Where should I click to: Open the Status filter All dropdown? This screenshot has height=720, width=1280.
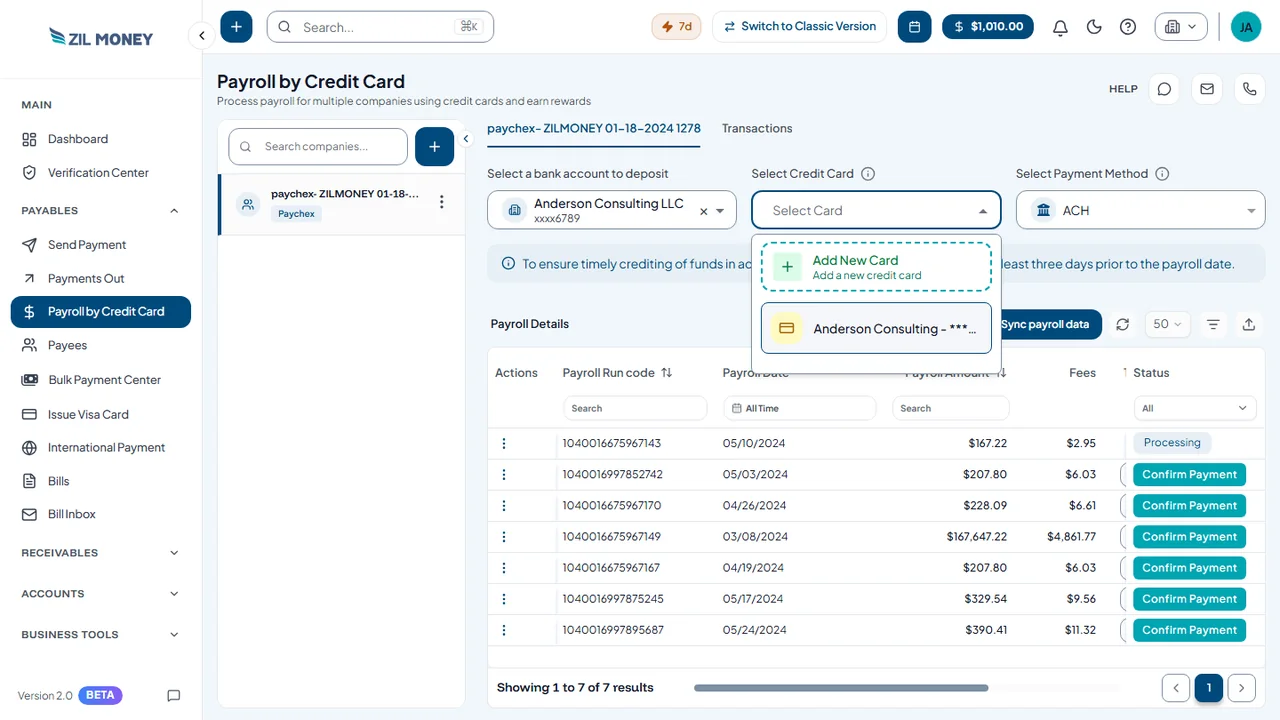point(1195,408)
